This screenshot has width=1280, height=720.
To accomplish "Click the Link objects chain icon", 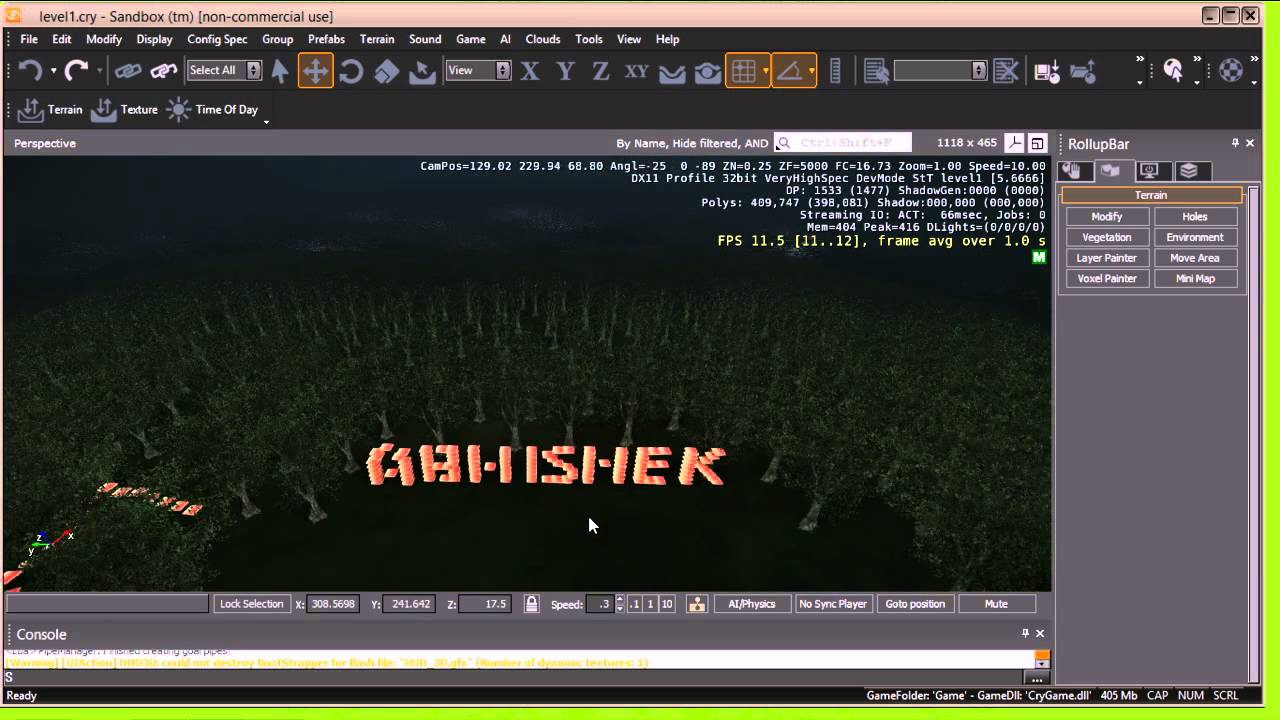I will (128, 70).
